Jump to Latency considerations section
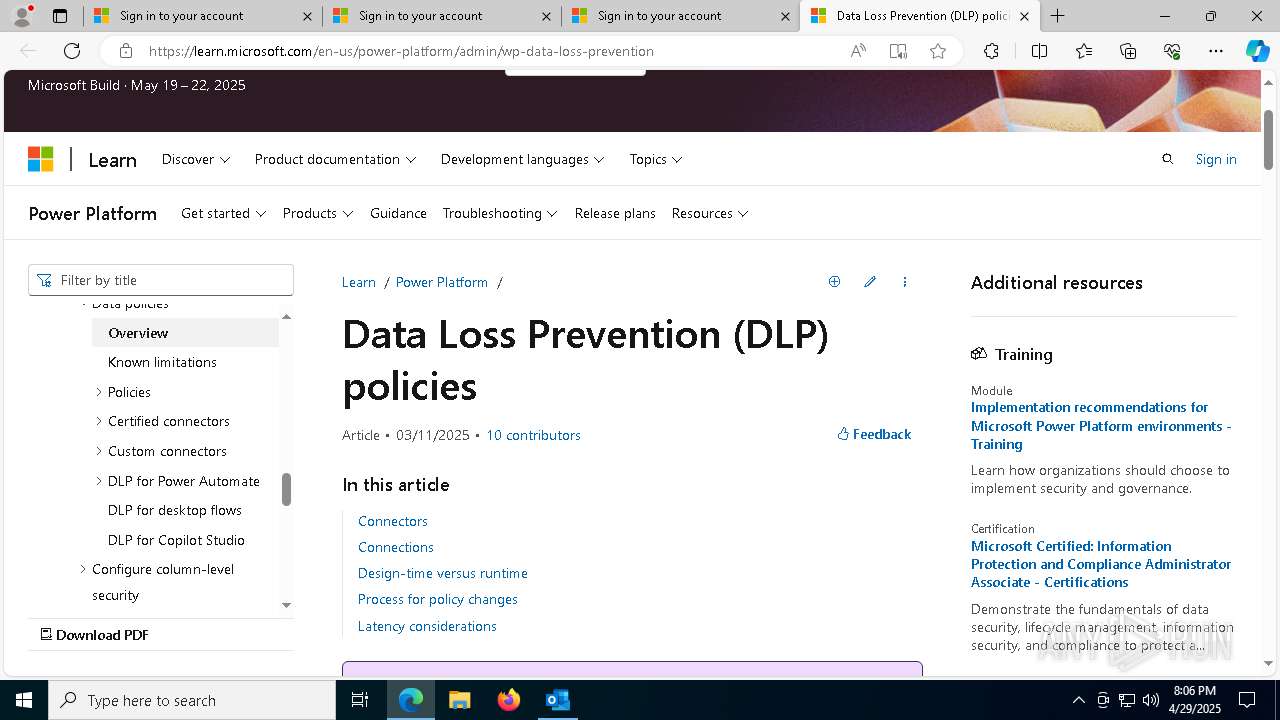Screen dimensions: 1280x720 [427, 626]
